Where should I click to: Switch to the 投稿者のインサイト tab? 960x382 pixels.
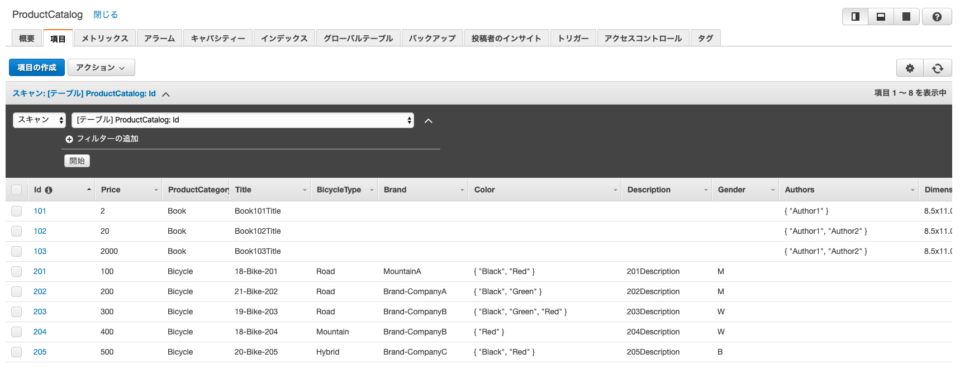click(506, 38)
